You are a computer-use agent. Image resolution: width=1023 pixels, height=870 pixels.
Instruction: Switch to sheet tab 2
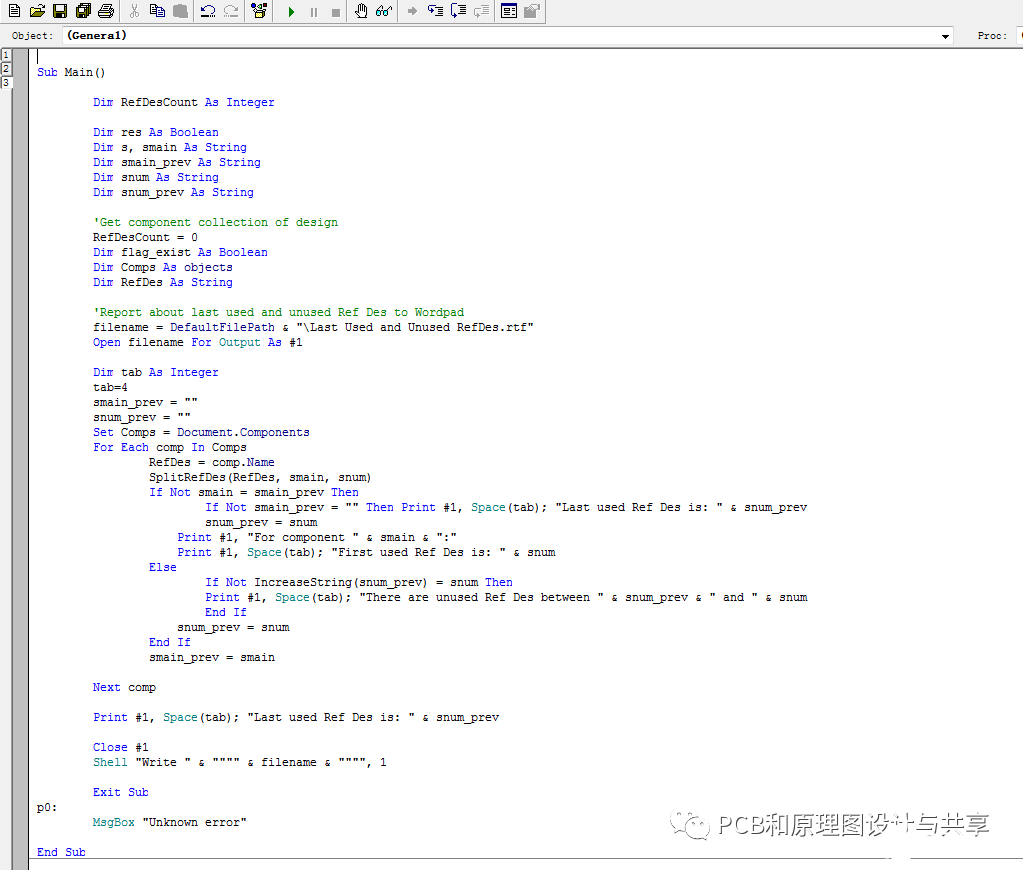click(x=6, y=68)
